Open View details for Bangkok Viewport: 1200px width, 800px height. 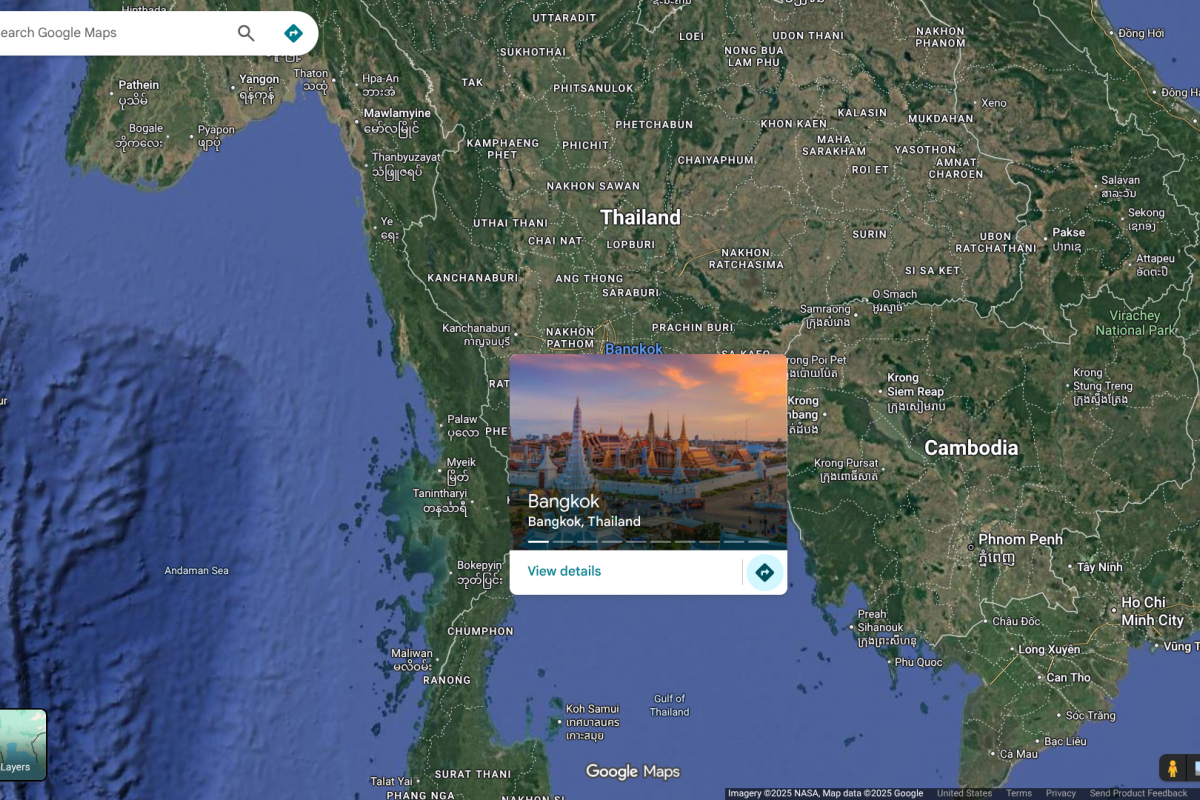pyautogui.click(x=564, y=571)
